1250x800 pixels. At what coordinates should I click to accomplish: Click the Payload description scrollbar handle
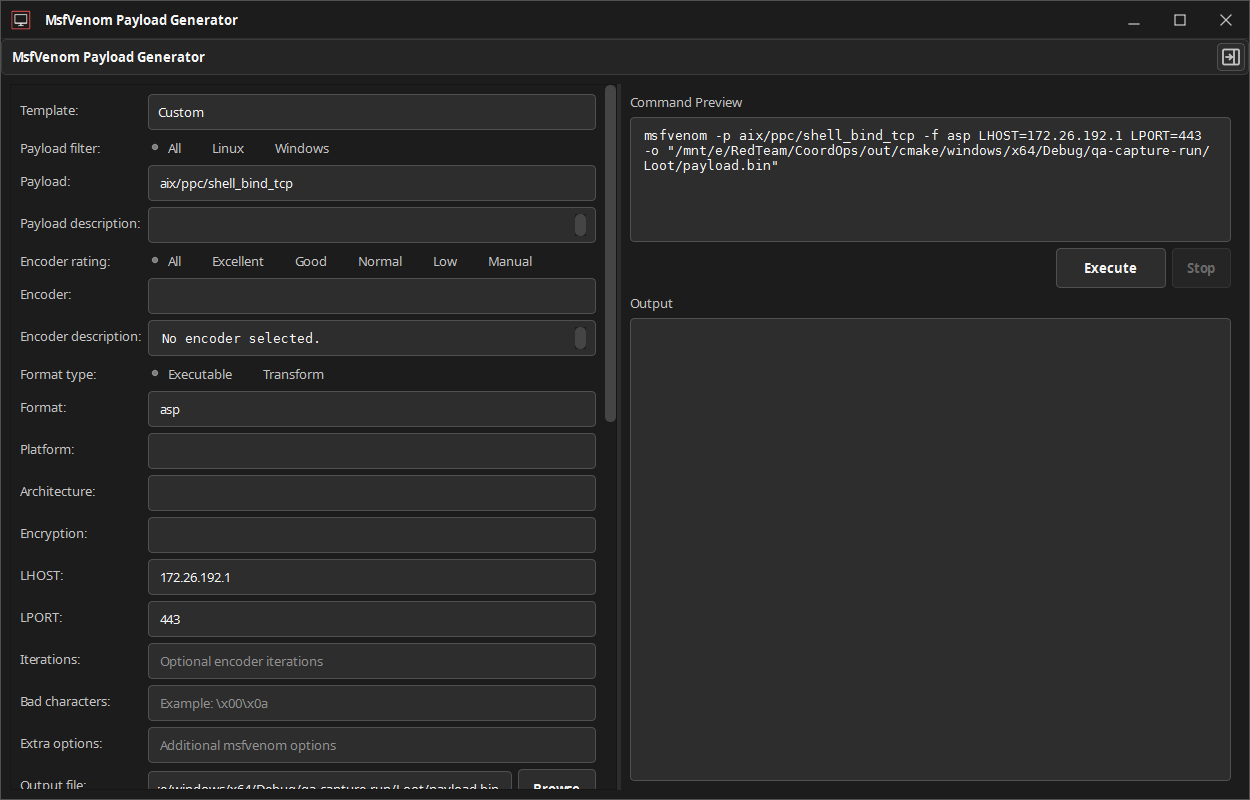click(580, 225)
